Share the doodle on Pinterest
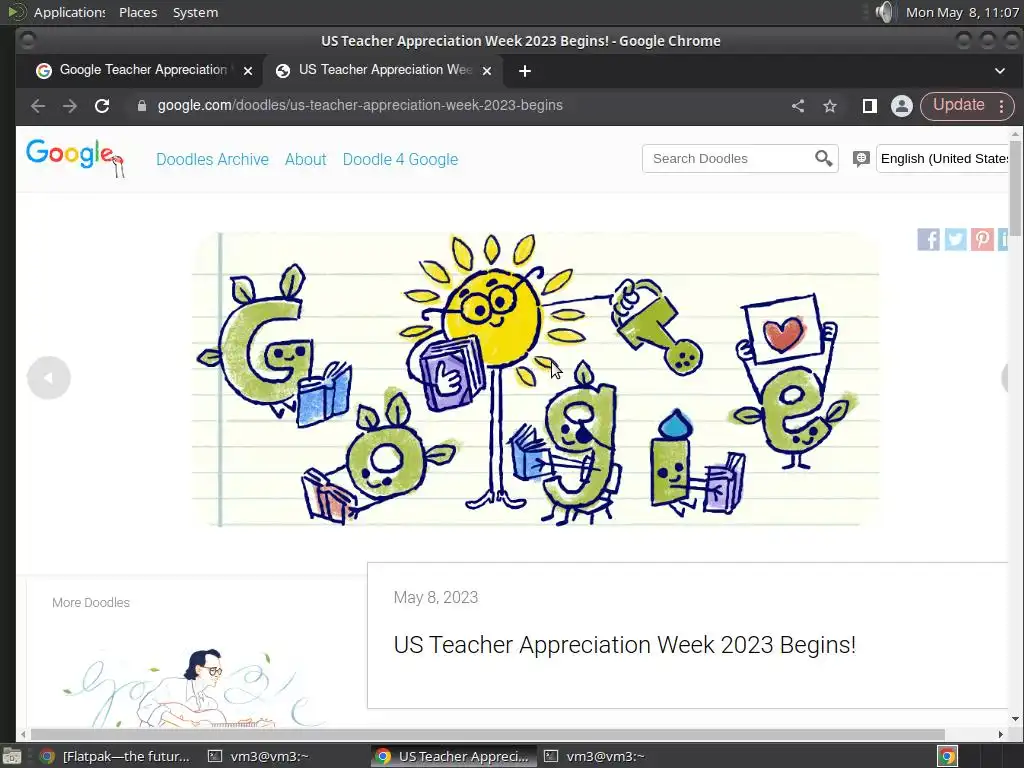Viewport: 1024px width, 768px height. click(x=982, y=240)
